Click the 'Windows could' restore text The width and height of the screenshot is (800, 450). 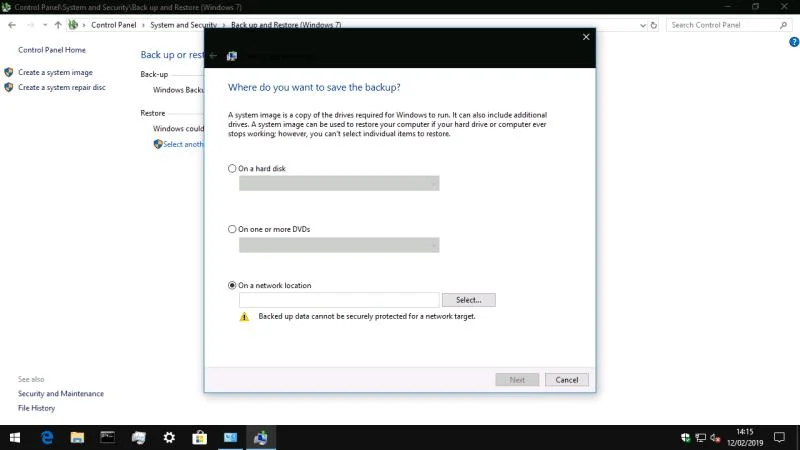coord(178,129)
